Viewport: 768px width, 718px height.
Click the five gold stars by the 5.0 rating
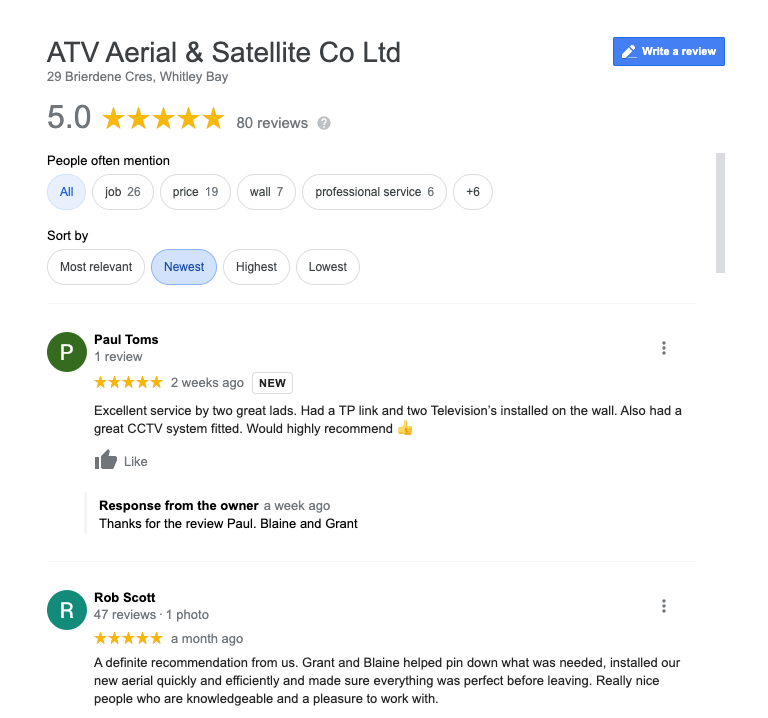(164, 119)
